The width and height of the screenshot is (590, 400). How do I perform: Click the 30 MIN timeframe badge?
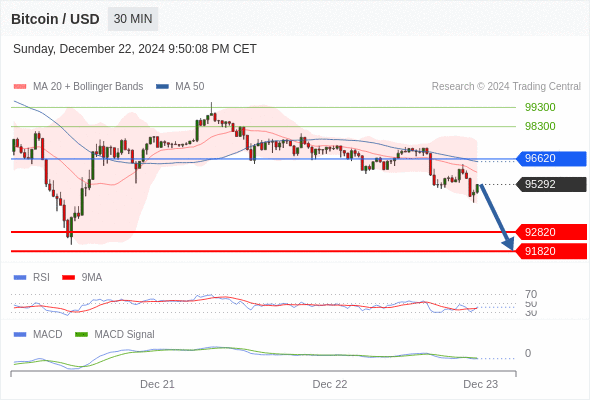coord(133,19)
